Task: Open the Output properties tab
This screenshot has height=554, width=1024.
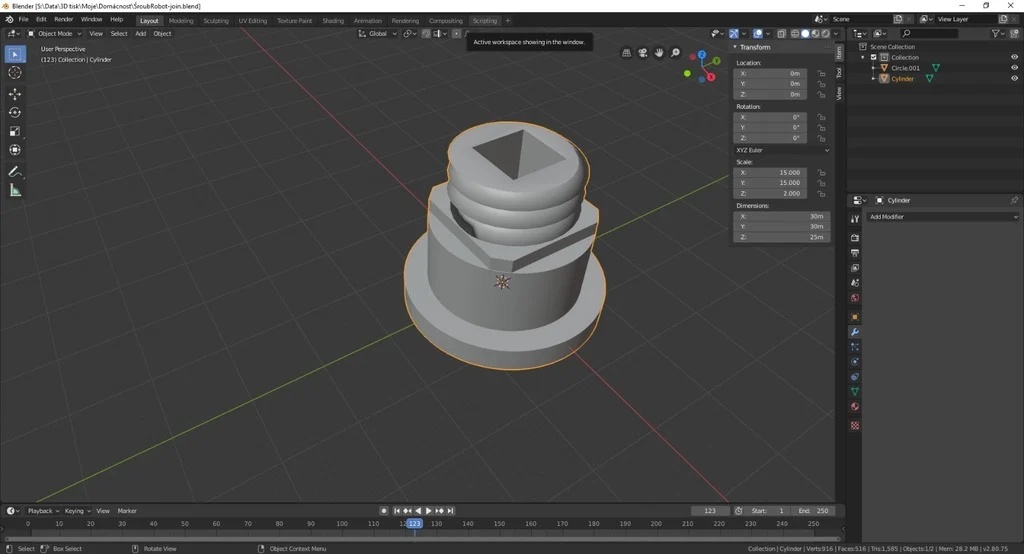Action: (855, 253)
